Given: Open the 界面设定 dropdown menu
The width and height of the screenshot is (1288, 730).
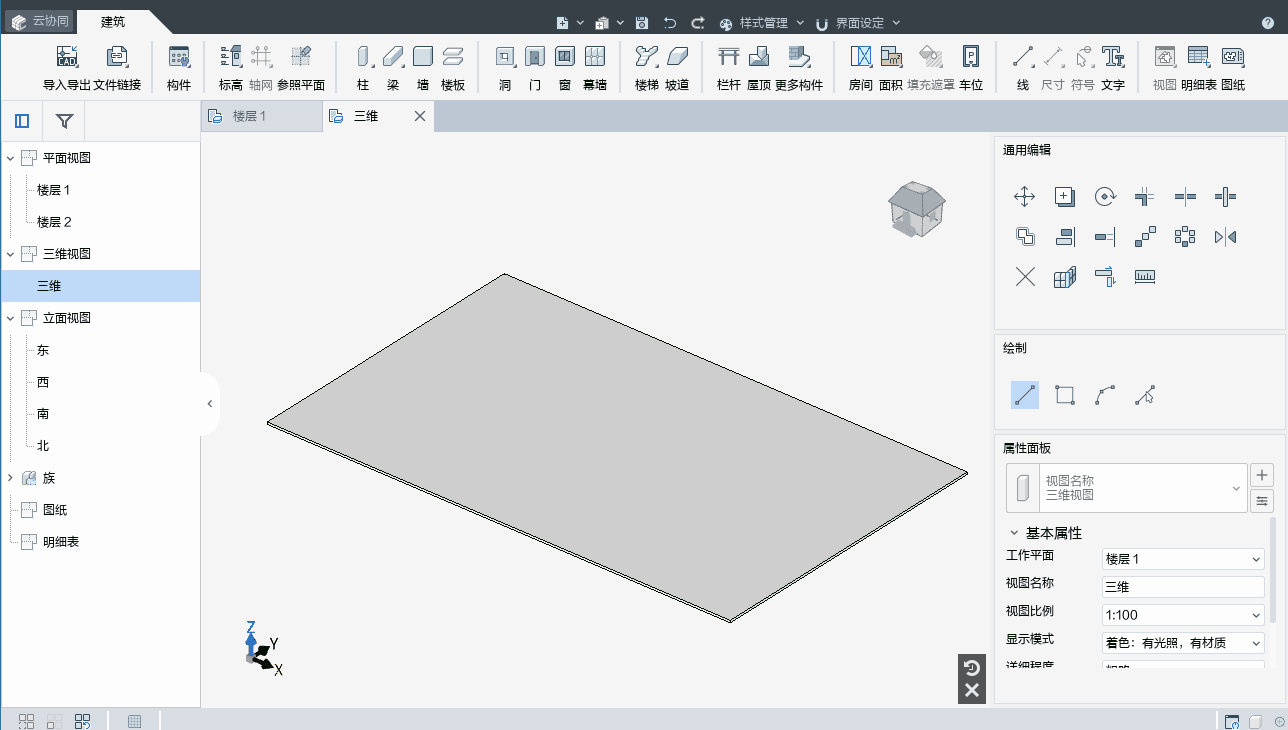Looking at the screenshot, I should coord(858,23).
